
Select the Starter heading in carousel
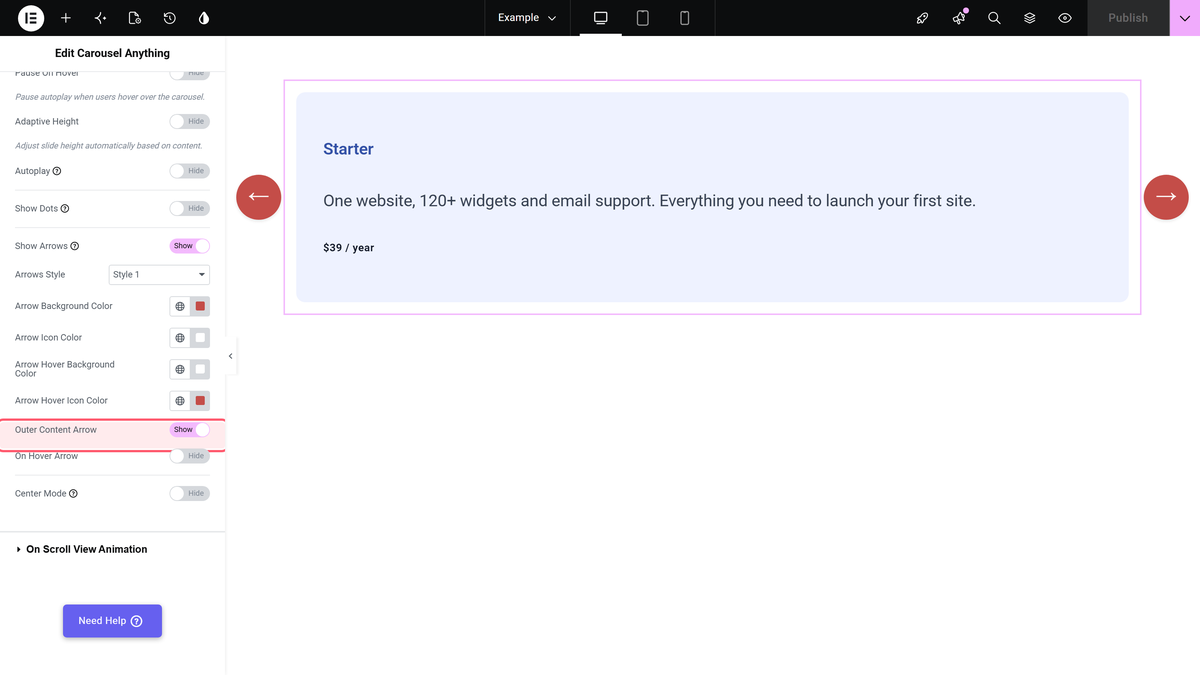tap(348, 149)
